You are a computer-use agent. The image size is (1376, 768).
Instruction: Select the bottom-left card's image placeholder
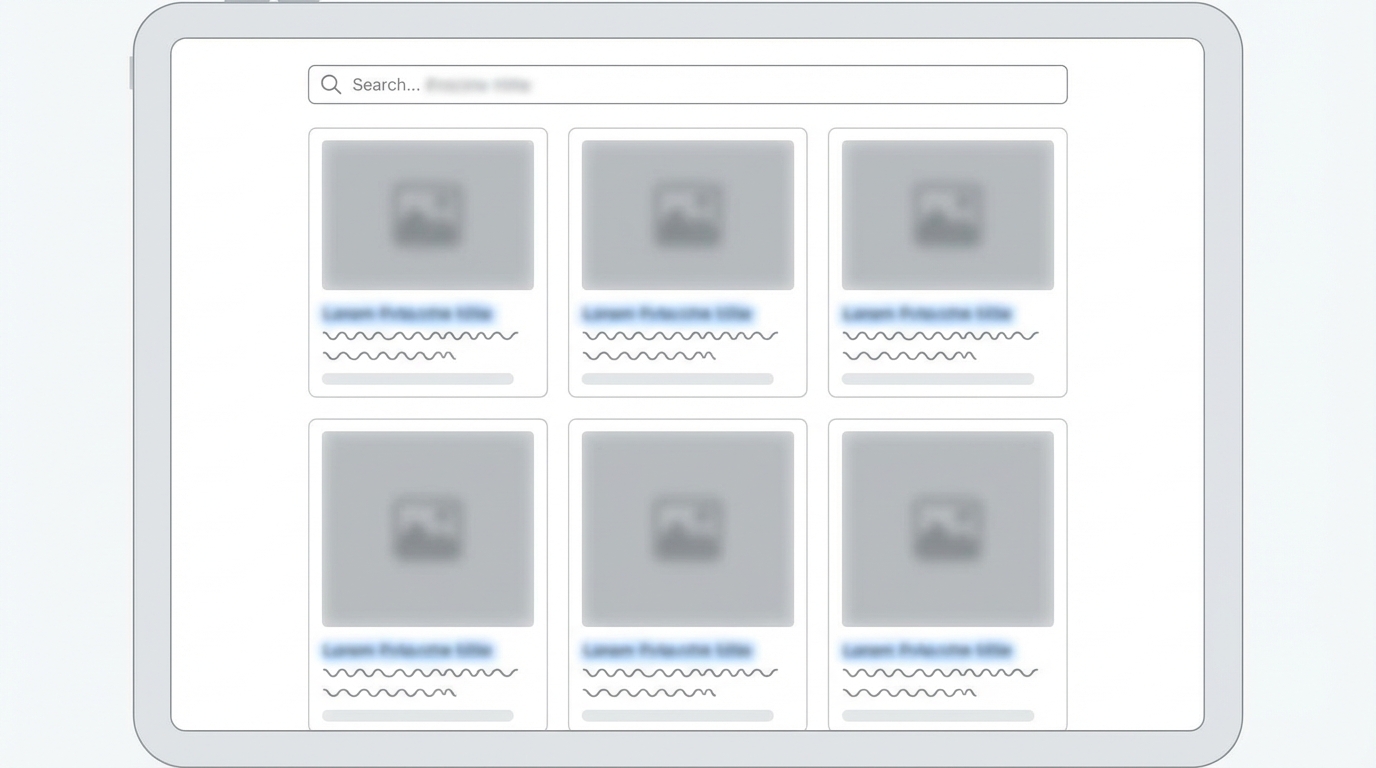tap(428, 529)
